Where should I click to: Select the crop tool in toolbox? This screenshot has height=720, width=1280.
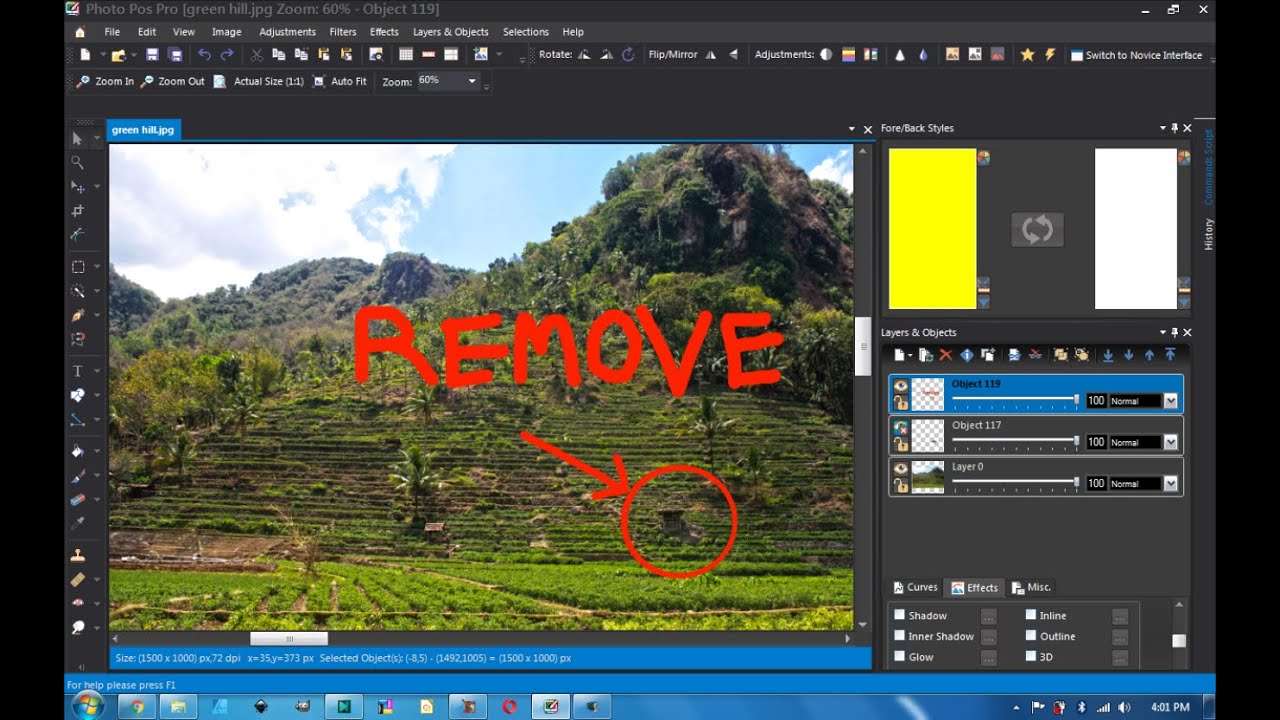click(77, 211)
